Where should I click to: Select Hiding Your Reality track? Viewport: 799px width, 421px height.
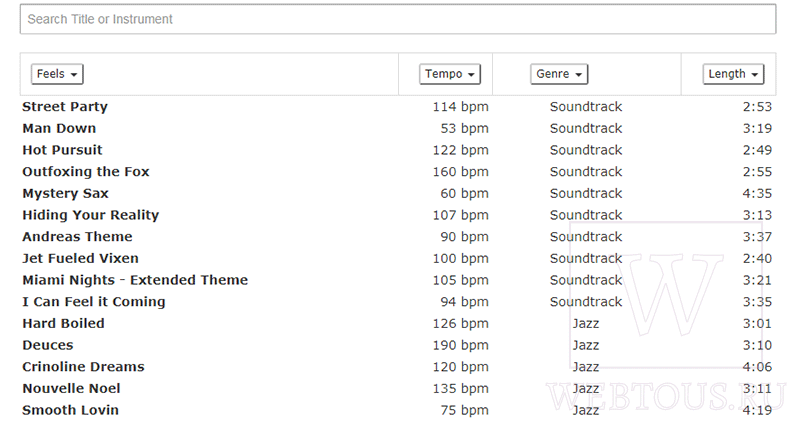pos(91,215)
